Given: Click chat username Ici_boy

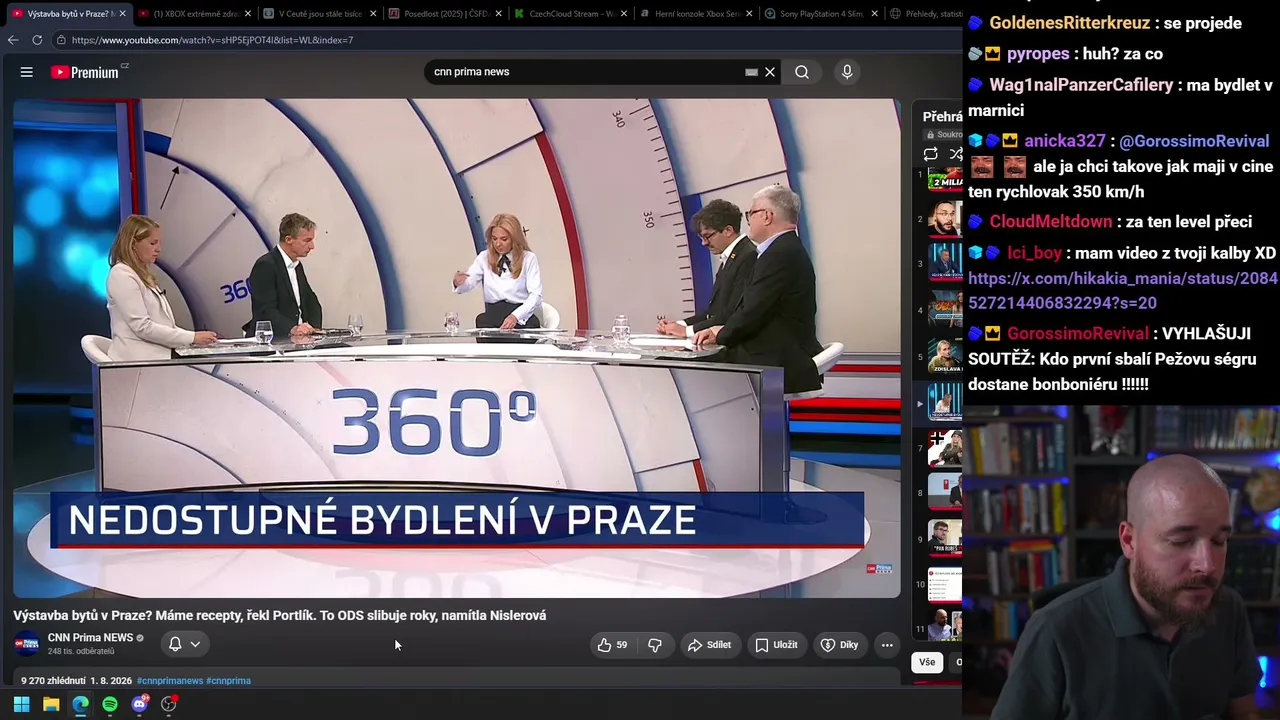Looking at the screenshot, I should click(x=1034, y=253).
